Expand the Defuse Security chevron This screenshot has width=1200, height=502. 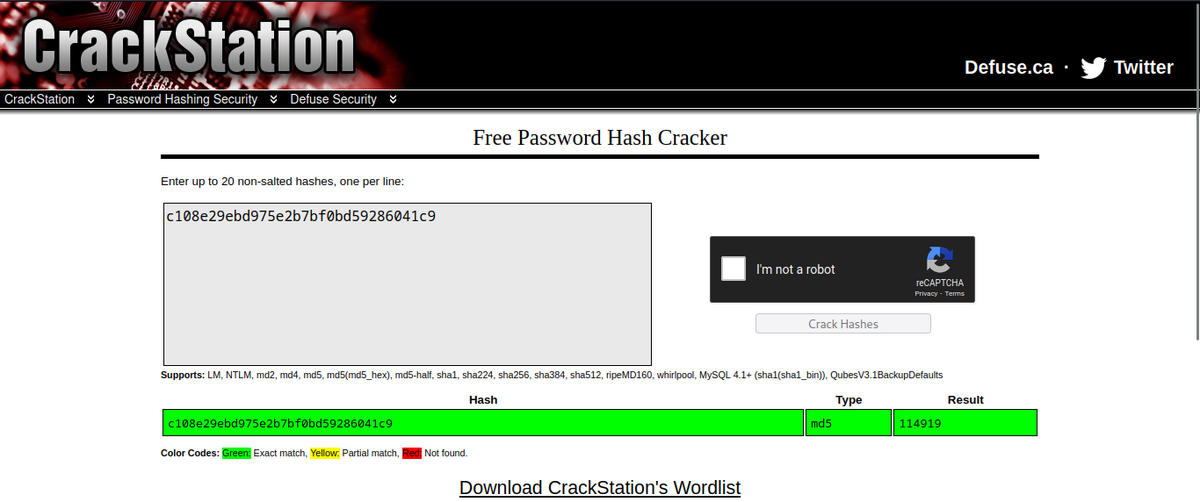pyautogui.click(x=393, y=100)
